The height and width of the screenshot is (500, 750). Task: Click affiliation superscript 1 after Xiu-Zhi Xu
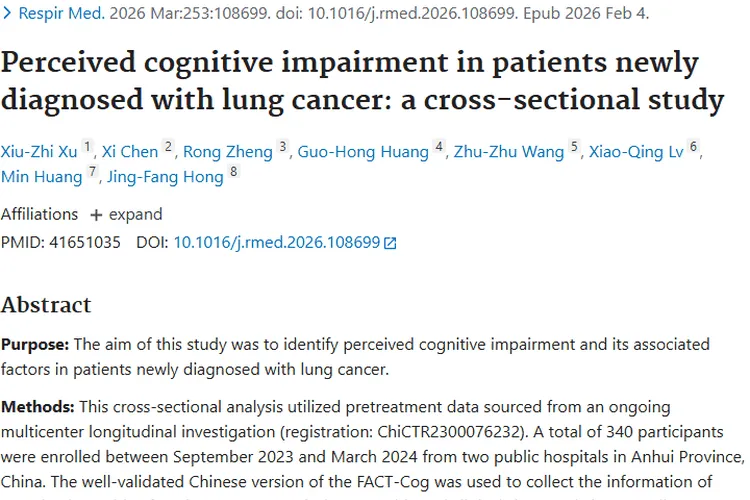coord(88,147)
